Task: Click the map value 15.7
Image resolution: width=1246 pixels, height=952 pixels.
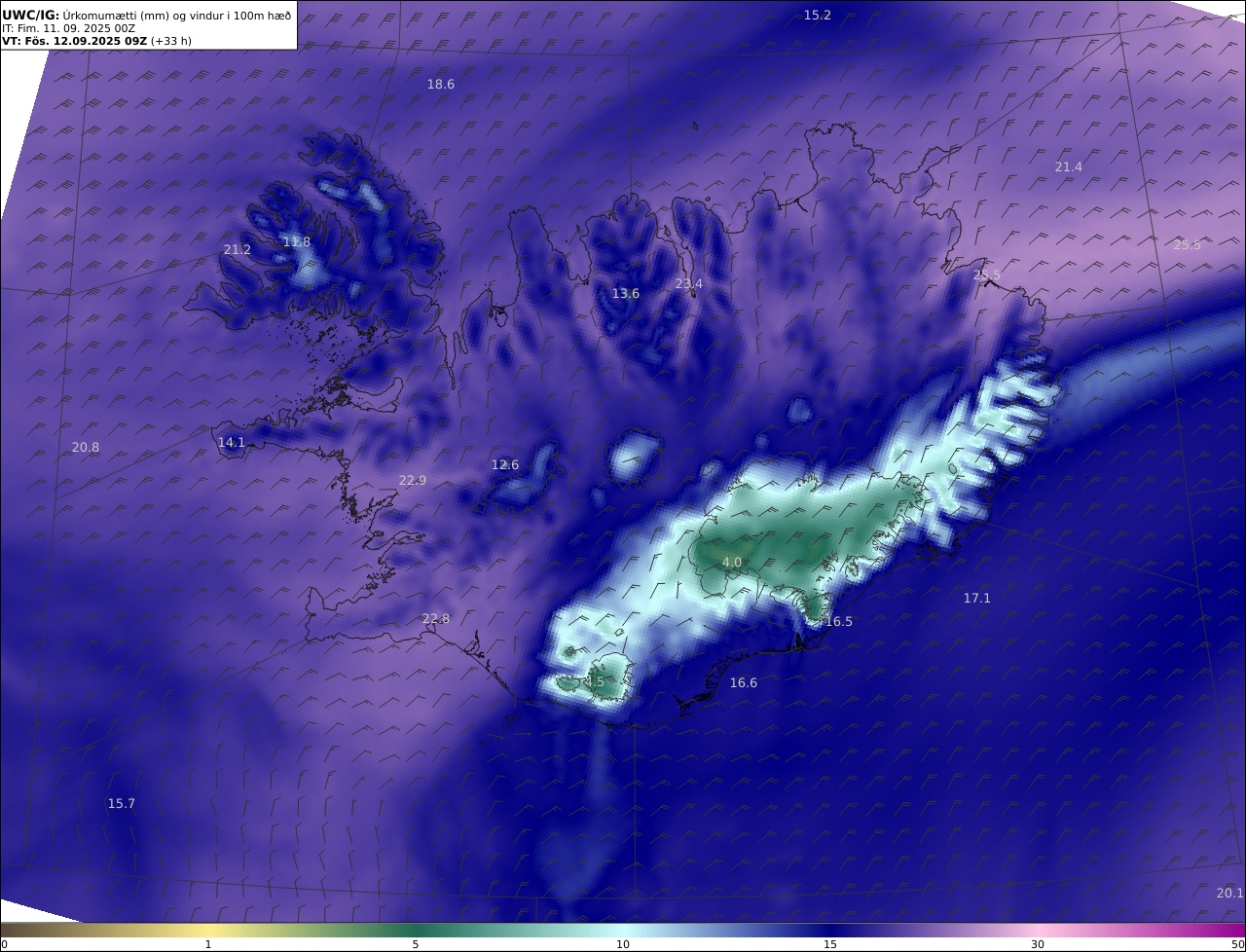Action: pos(122,804)
